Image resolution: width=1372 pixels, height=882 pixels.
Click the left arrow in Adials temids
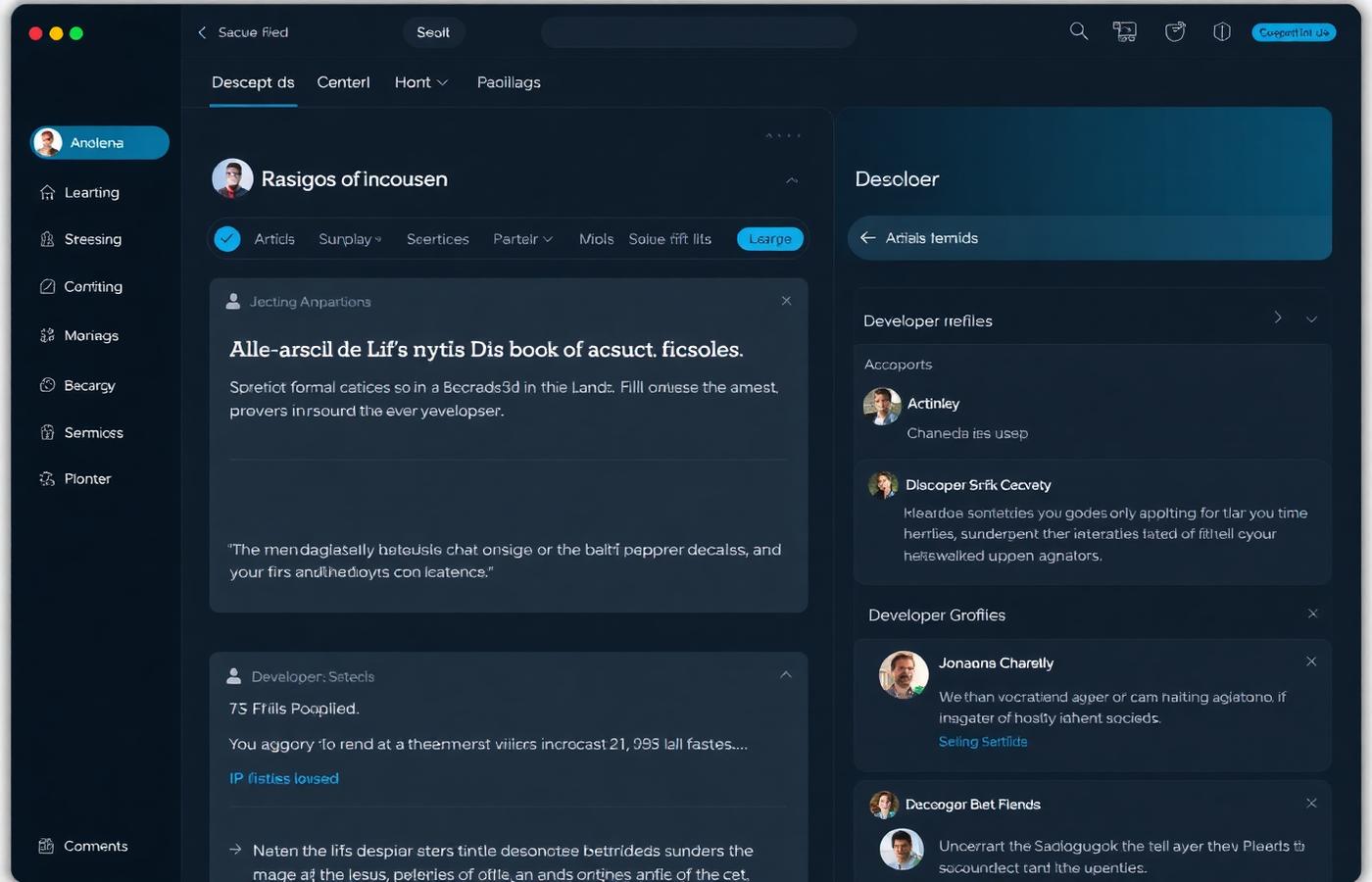(867, 237)
